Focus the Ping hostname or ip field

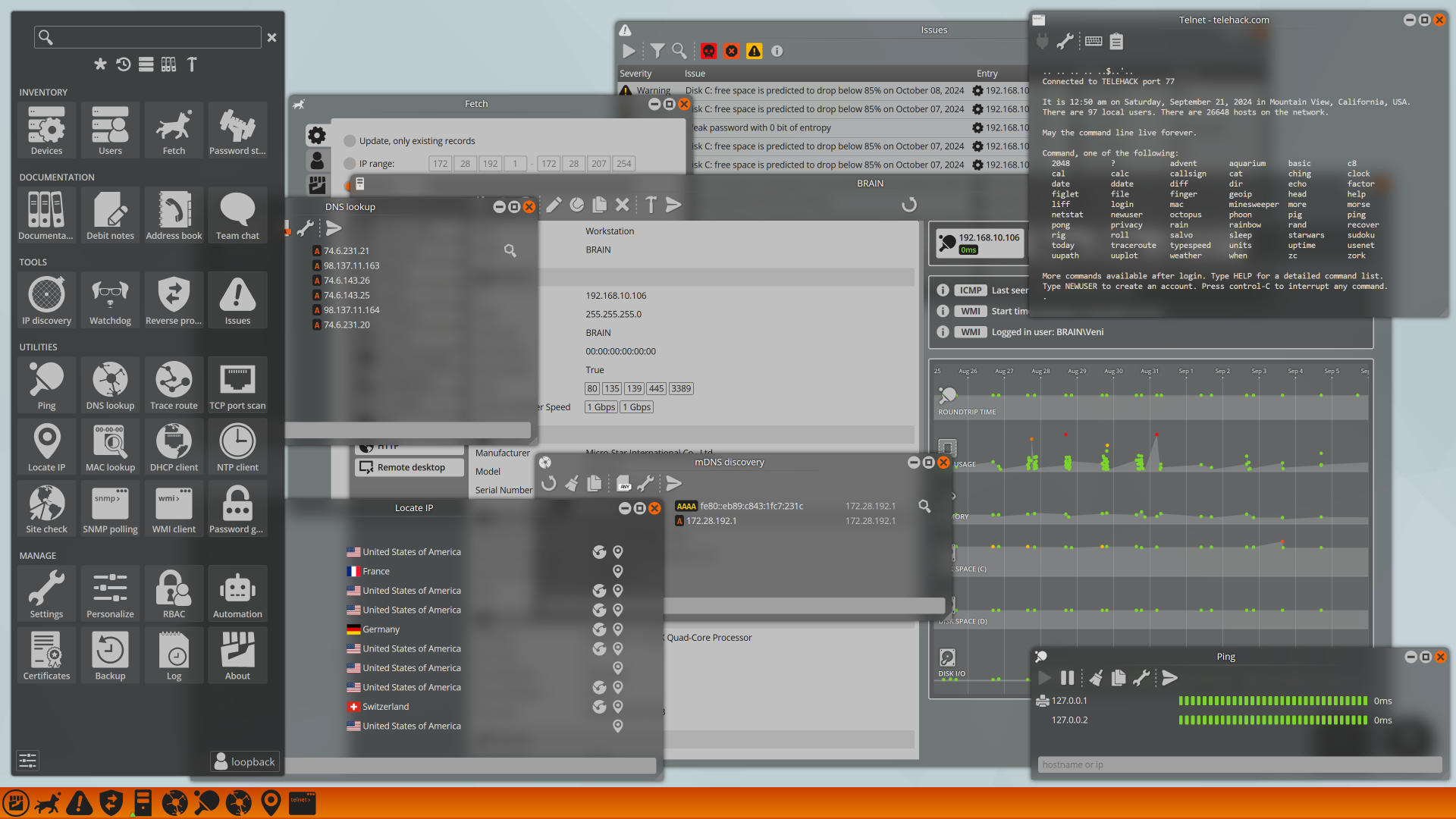tap(1239, 764)
